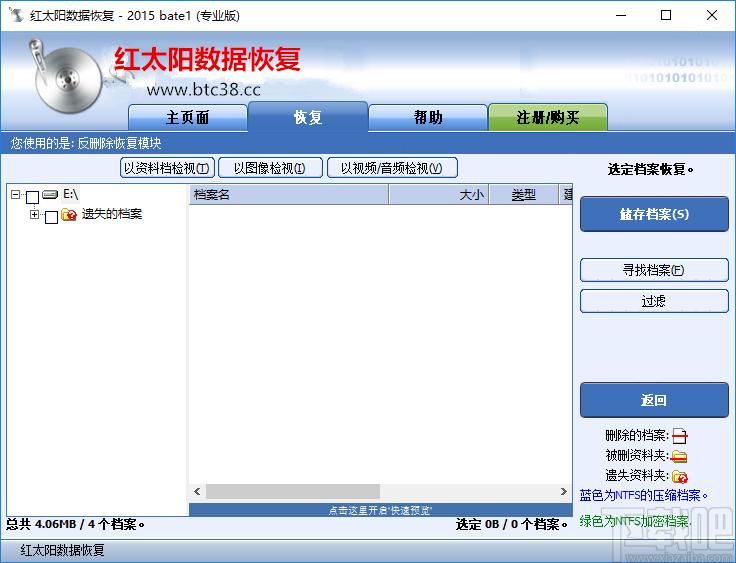736x563 pixels.
Task: Click the deleted folder legend icon
Action: click(679, 455)
